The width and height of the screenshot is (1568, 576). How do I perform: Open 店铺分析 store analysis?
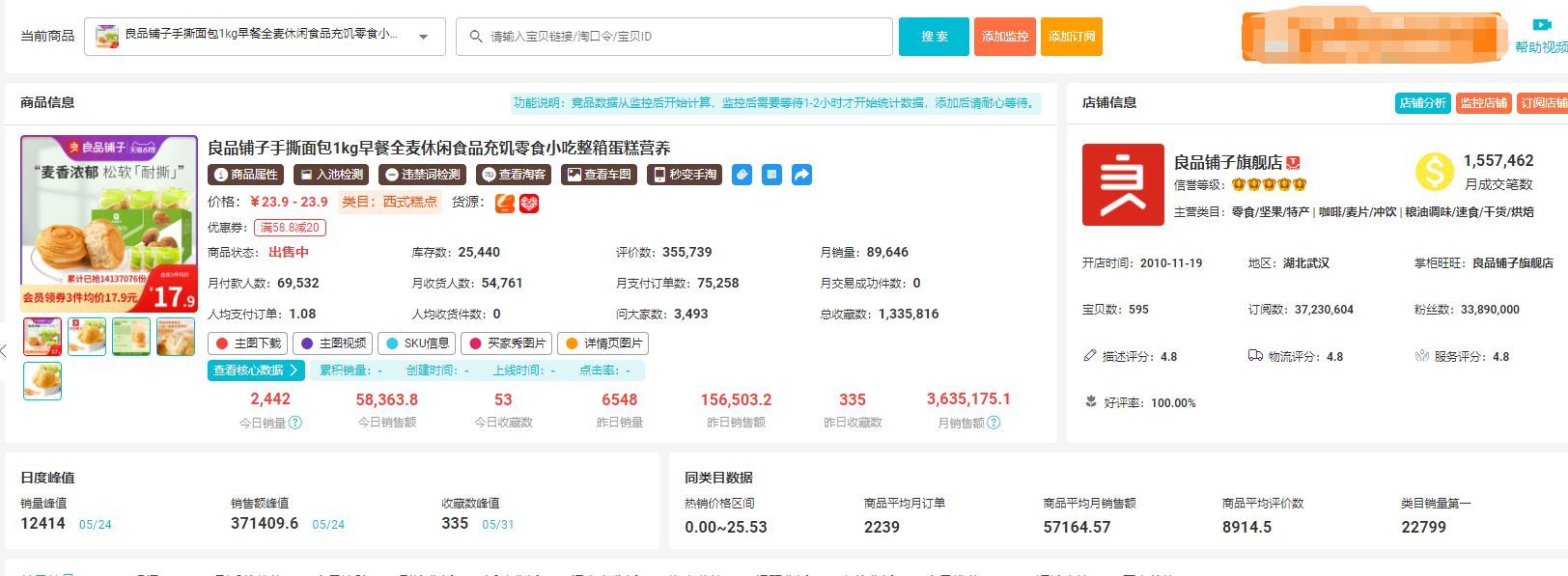1423,103
